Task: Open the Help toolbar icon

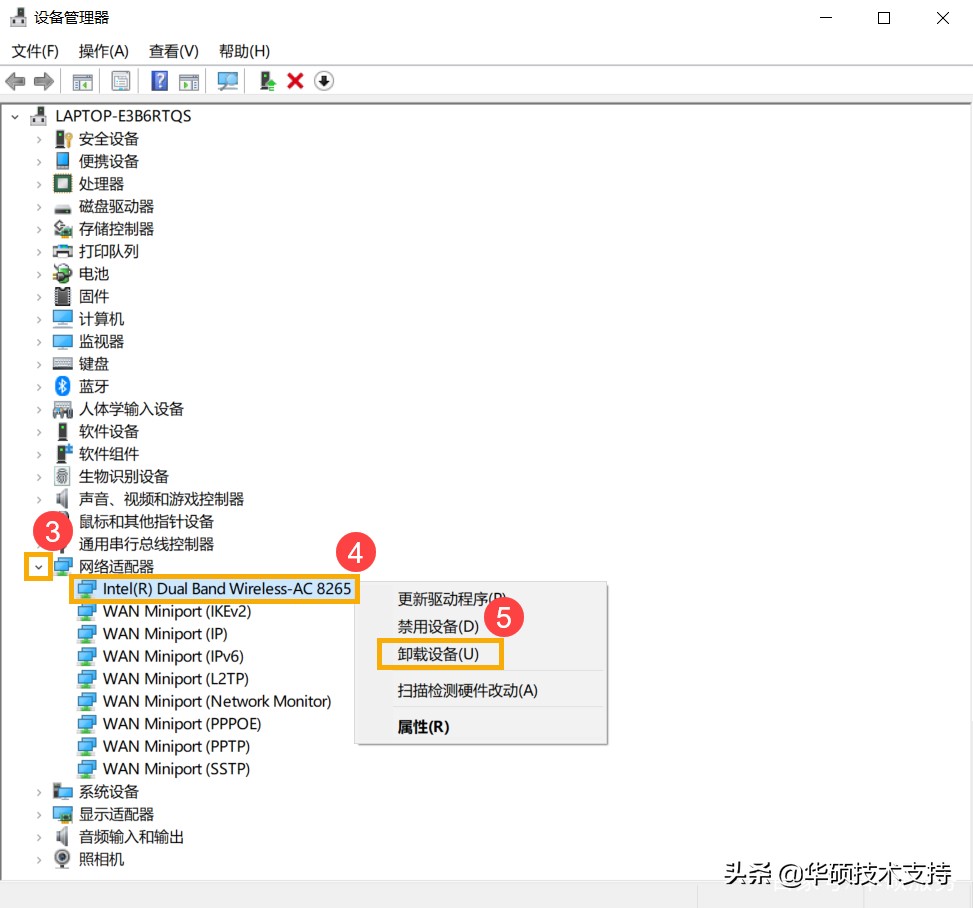Action: click(x=158, y=80)
